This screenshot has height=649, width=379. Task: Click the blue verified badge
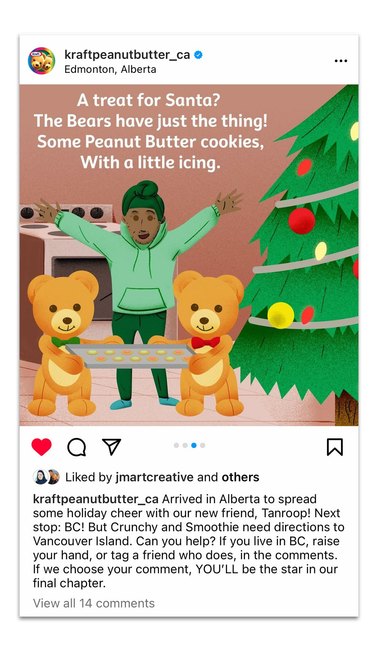click(x=198, y=55)
